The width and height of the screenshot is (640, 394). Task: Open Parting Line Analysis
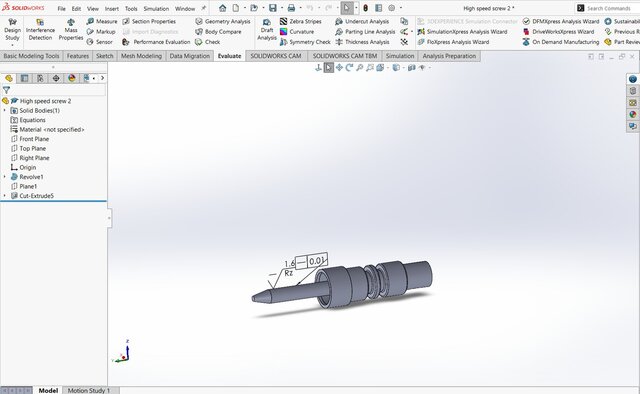pos(365,31)
